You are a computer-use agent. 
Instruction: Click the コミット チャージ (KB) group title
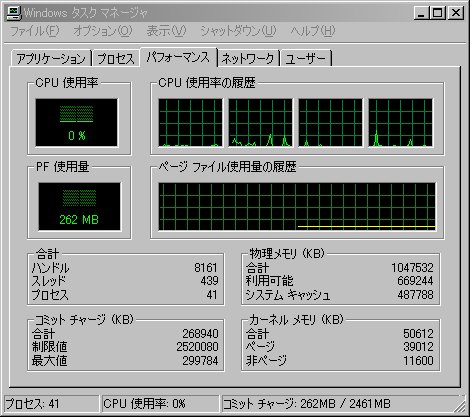(84, 320)
